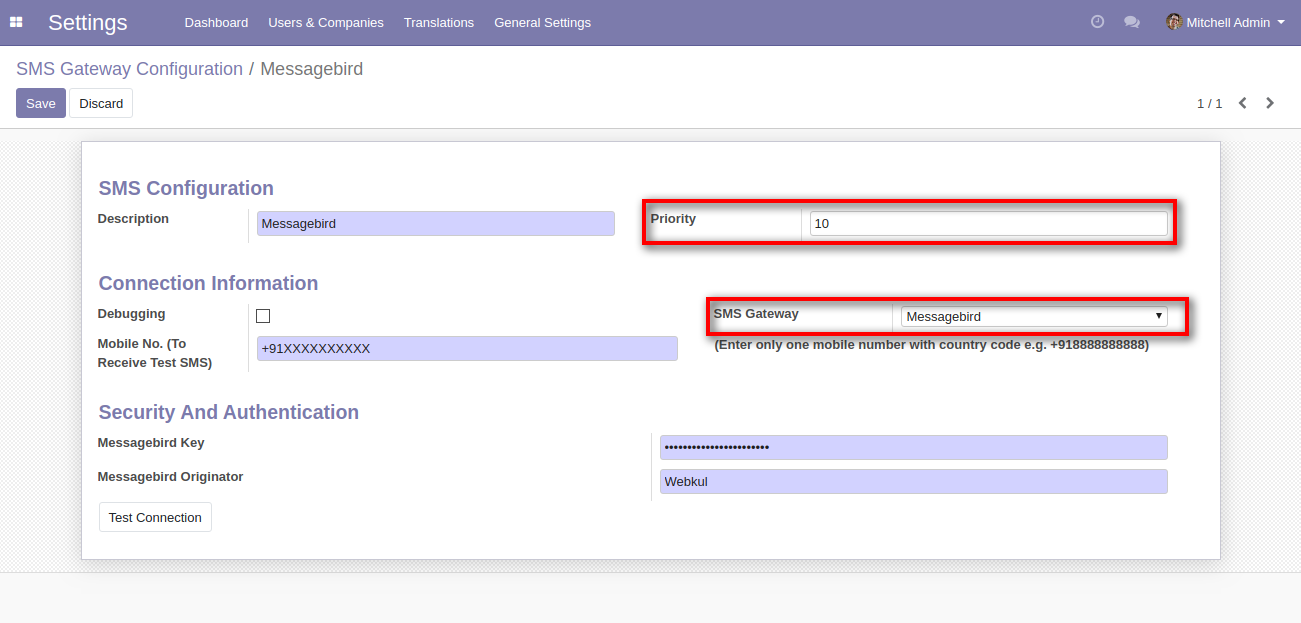This screenshot has width=1301, height=623.
Task: Open the apps grid menu icon
Action: point(16,22)
